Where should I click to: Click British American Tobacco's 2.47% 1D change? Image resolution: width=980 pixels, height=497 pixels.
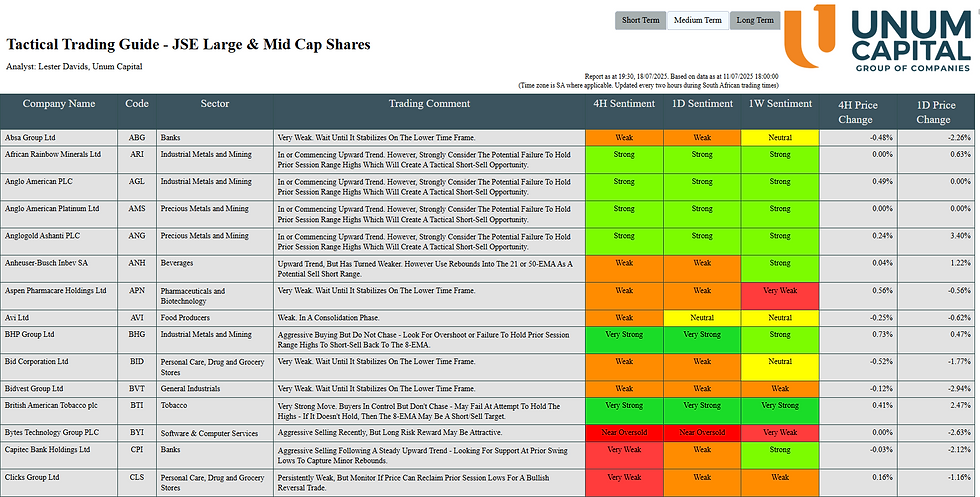[x=961, y=406]
